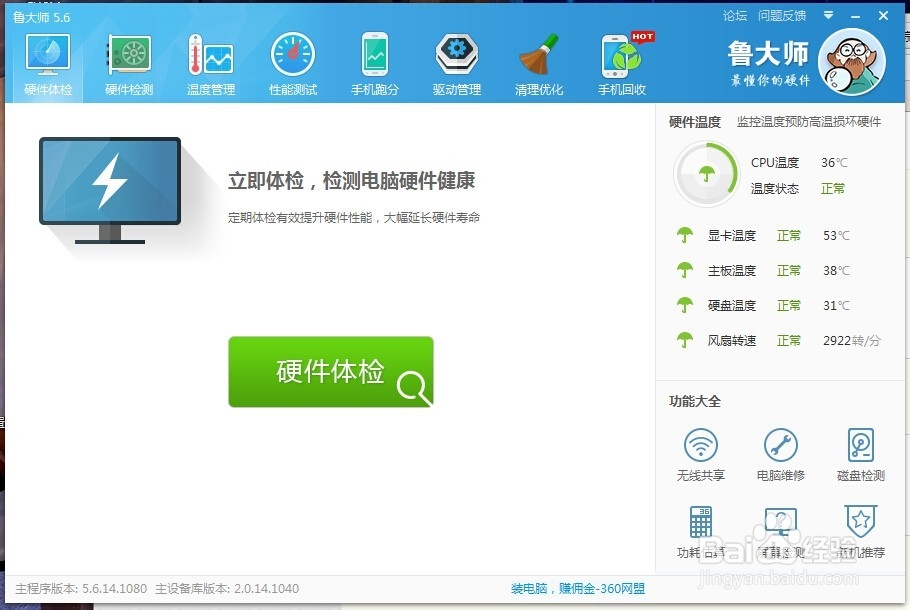Image resolution: width=910 pixels, height=610 pixels.
Task: Click the CPU temperature circular gauge
Action: (706, 174)
